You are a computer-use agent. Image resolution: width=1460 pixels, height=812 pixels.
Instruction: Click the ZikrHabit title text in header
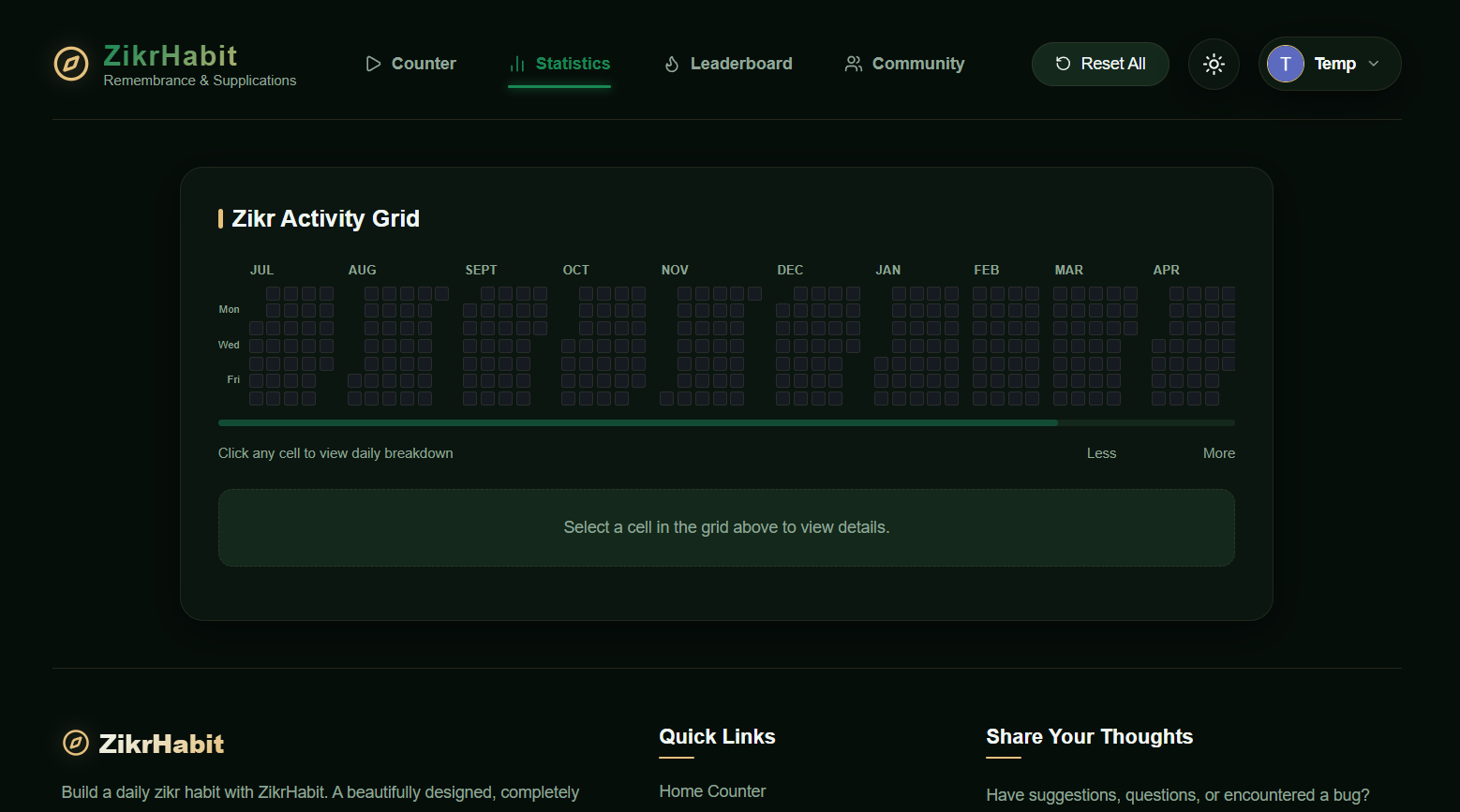171,55
